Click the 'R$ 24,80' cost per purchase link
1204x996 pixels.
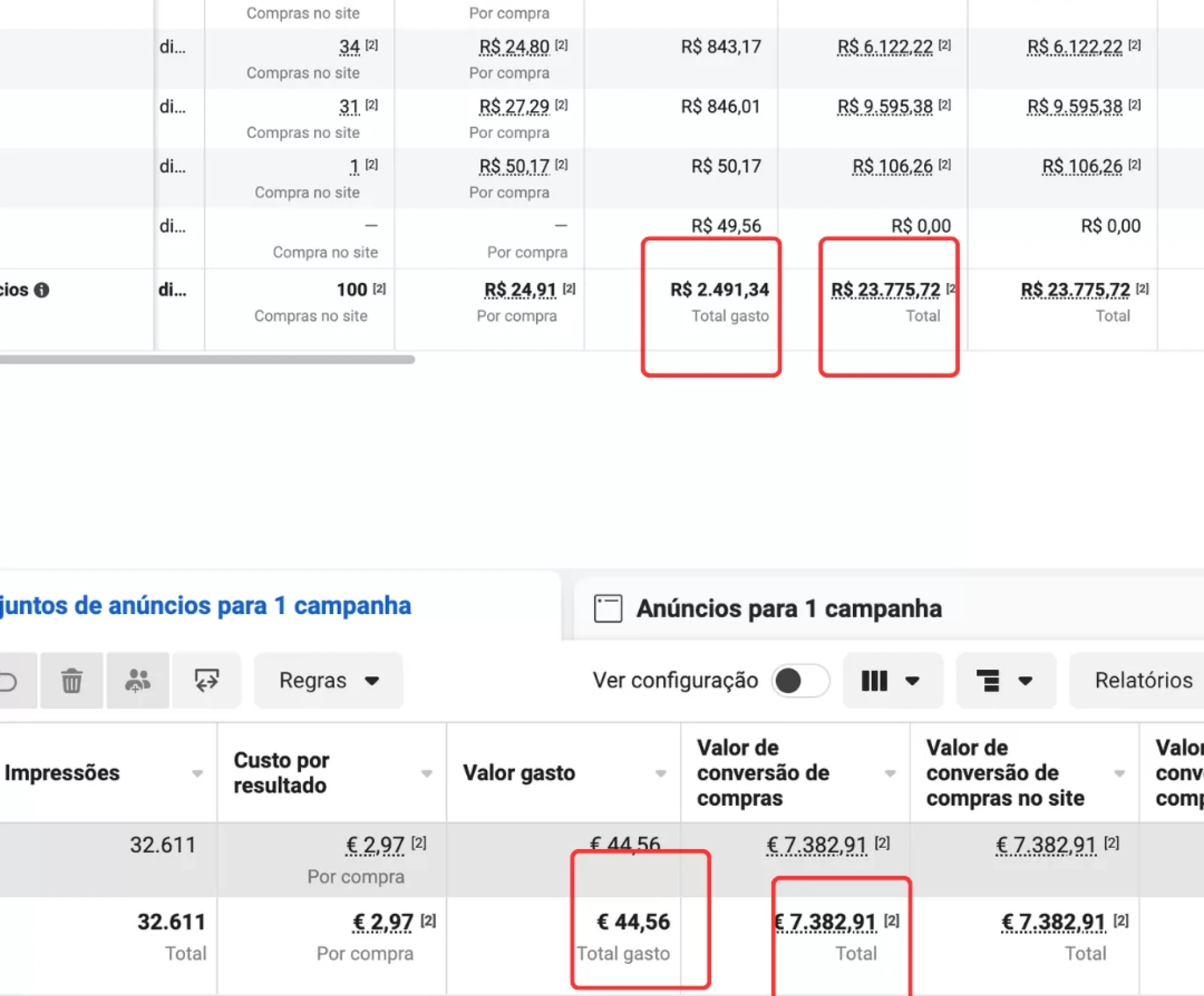point(514,47)
